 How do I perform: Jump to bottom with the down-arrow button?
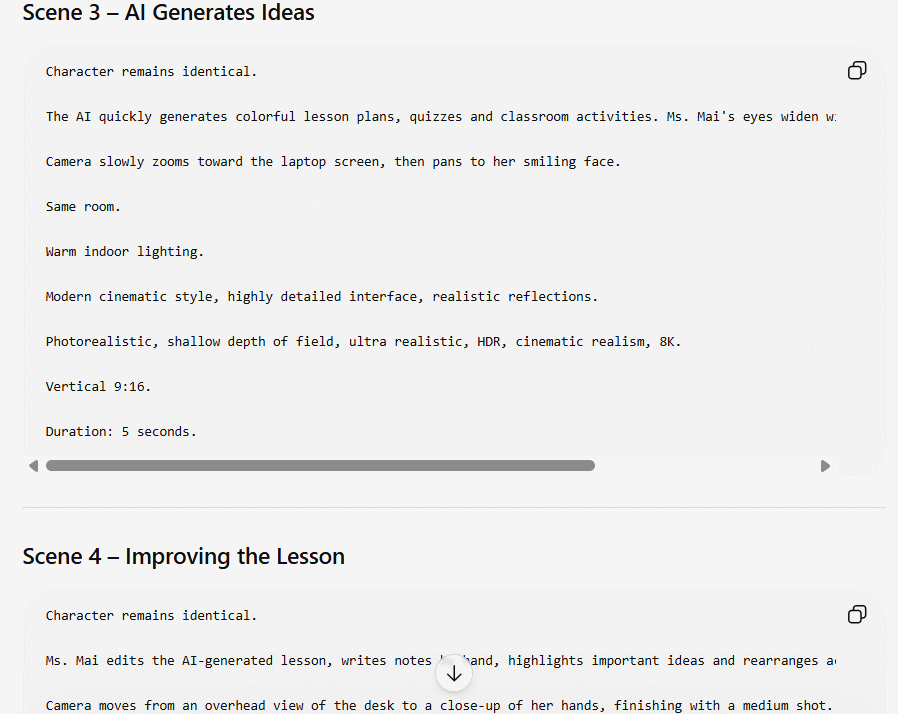click(x=454, y=673)
